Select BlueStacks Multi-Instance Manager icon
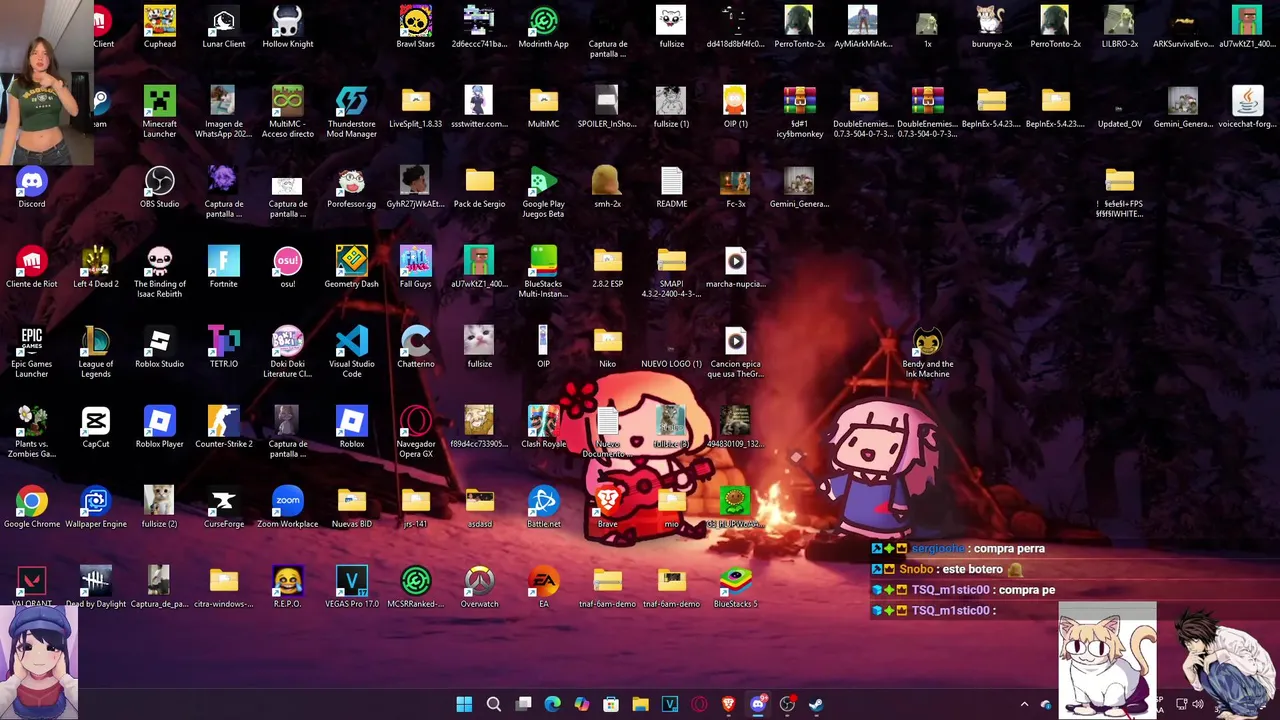Screen dimensions: 1280x720 [543, 272]
